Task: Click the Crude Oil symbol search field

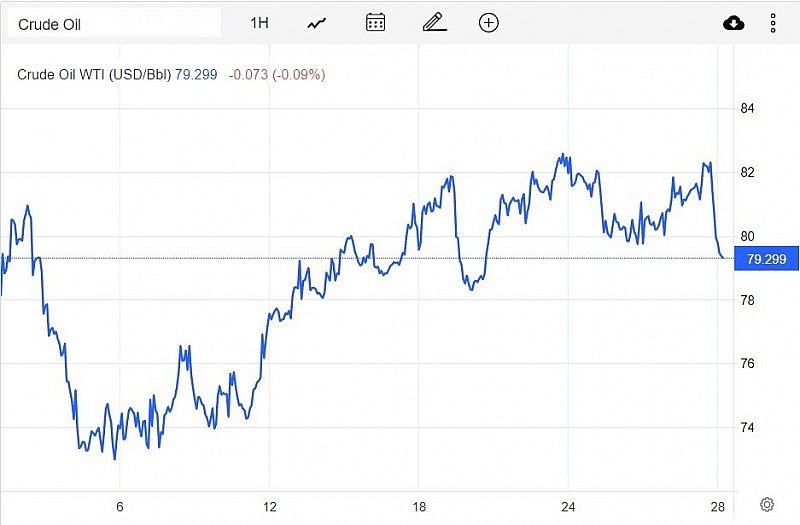Action: 112,23
